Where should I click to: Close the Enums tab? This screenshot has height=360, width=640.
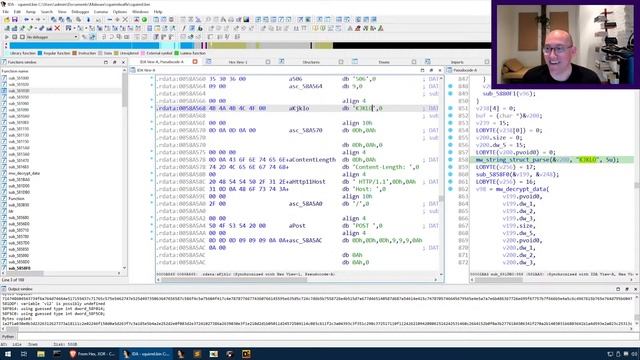(x=414, y=62)
